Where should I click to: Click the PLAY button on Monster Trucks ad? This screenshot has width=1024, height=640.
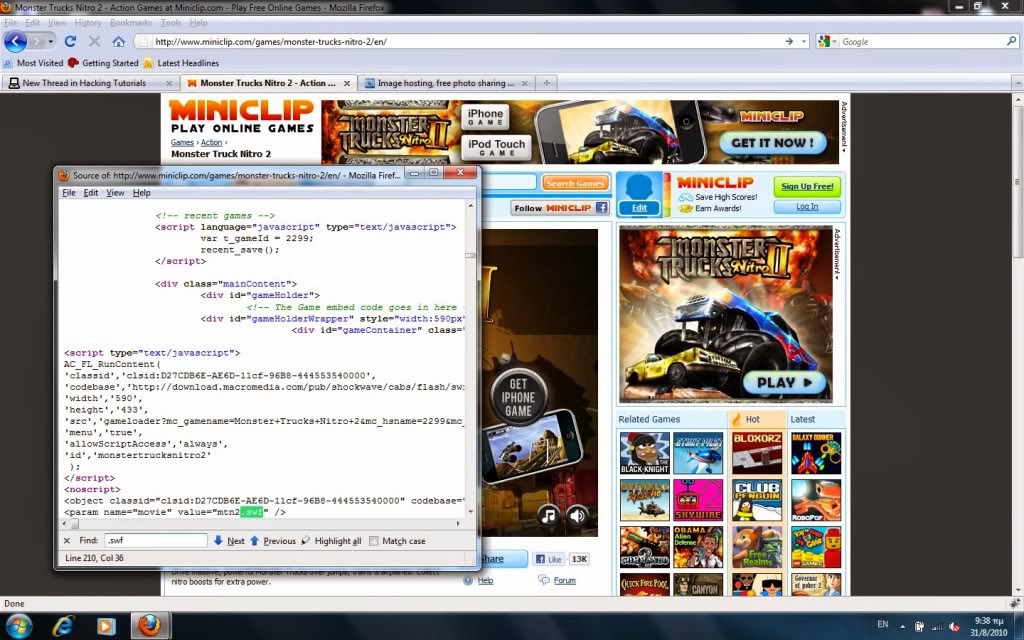784,383
